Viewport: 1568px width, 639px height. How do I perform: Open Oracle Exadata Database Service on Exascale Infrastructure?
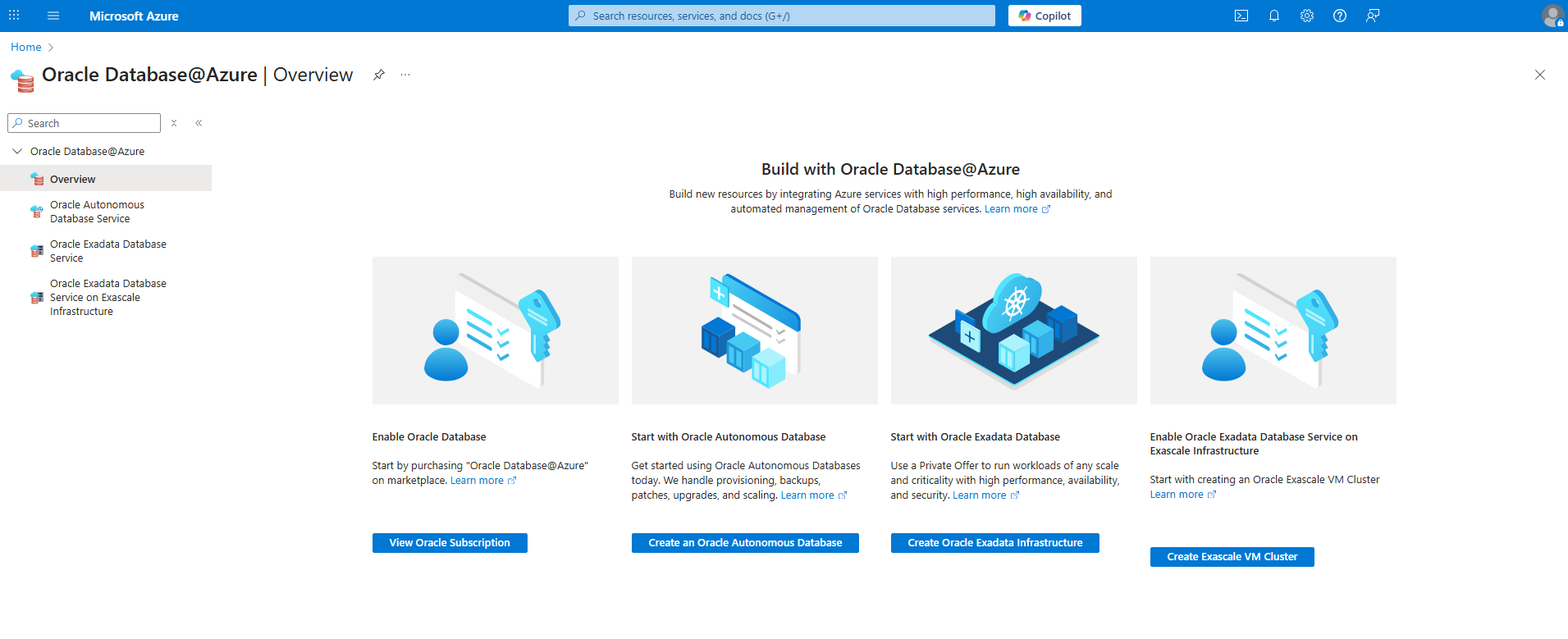(x=107, y=297)
